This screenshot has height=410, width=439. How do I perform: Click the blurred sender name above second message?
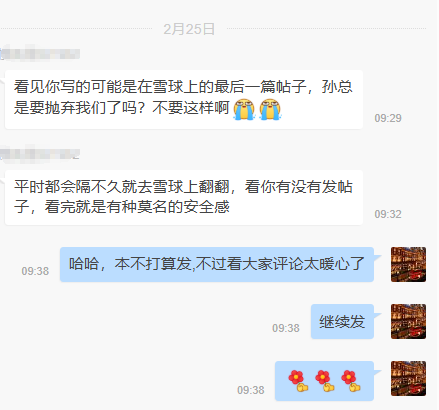(40, 154)
